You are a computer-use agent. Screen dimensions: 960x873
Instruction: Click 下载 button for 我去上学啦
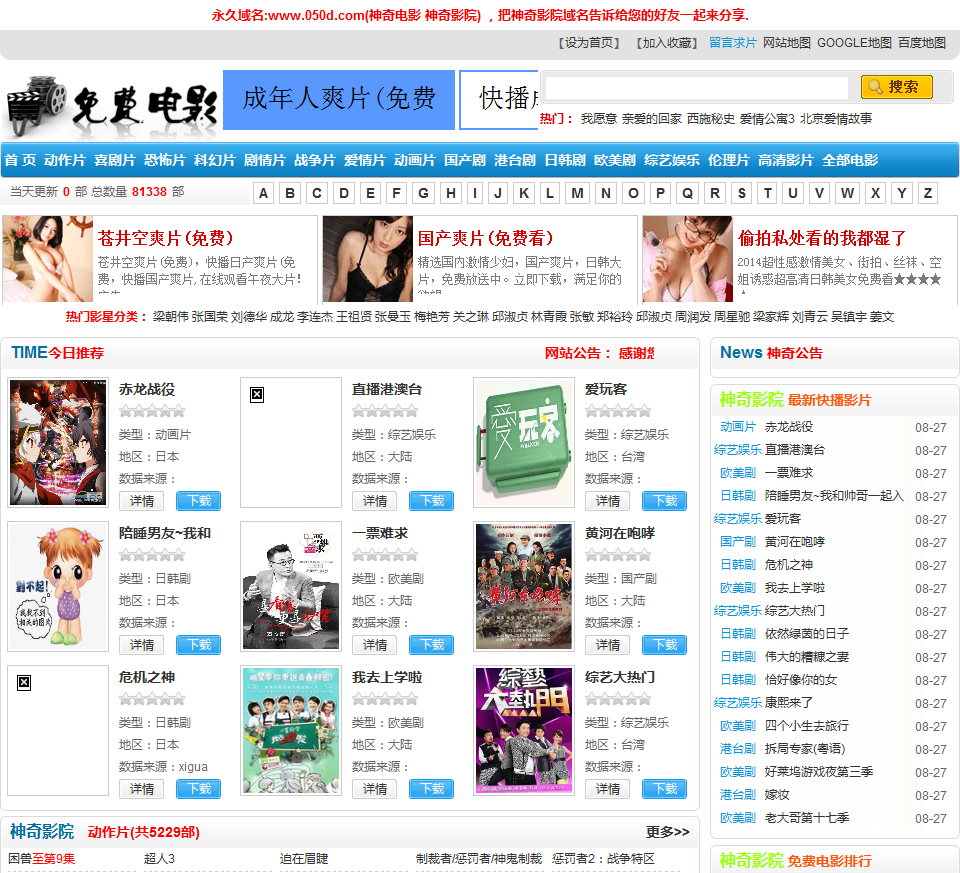432,789
